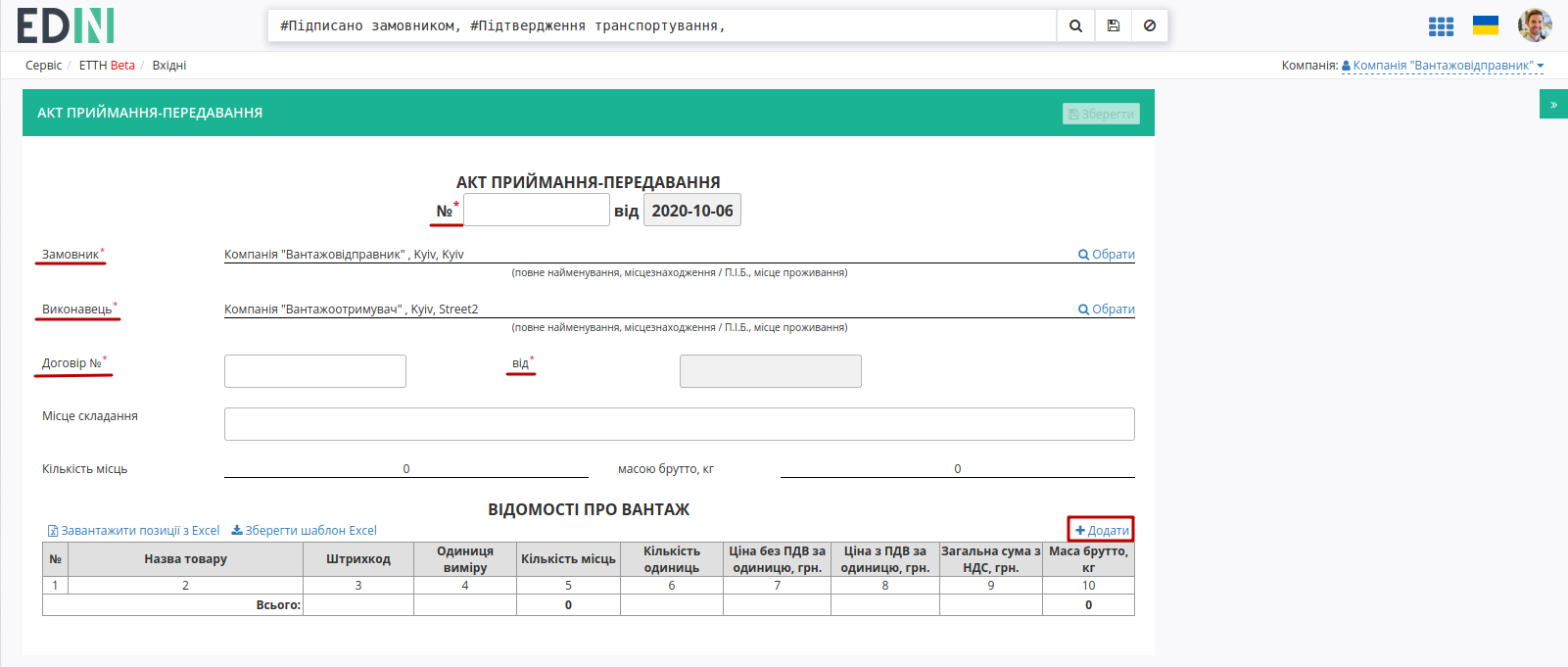Click the Одиниця виміру column header
The height and width of the screenshot is (667, 1568).
[465, 559]
